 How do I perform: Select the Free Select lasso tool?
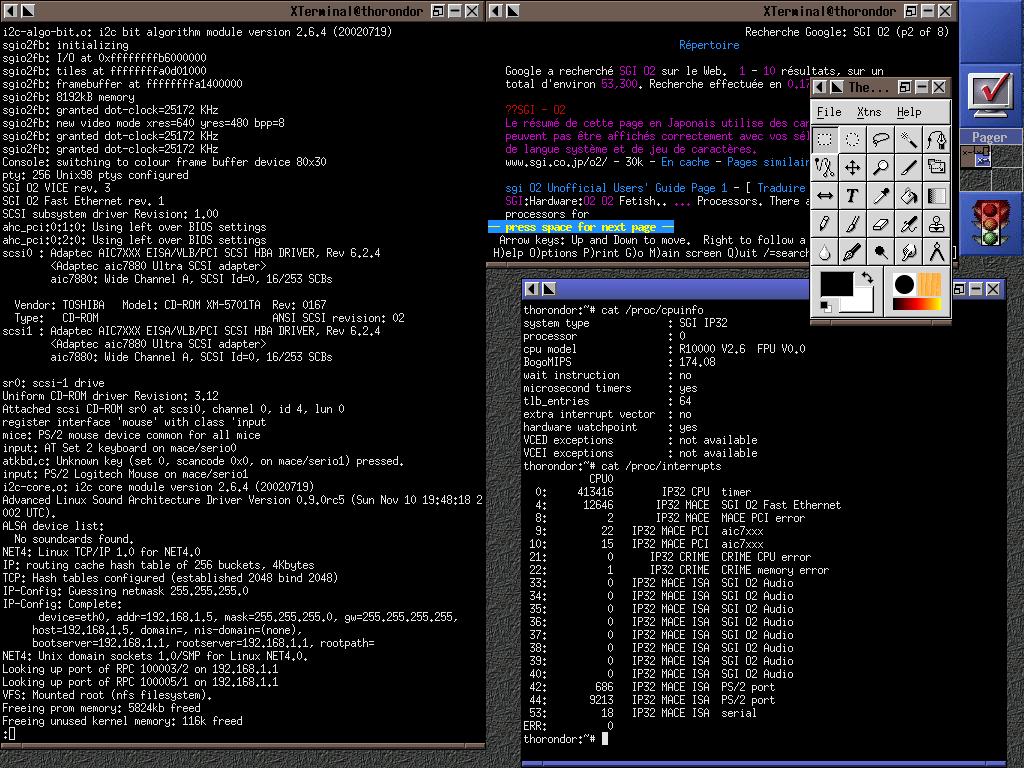pos(880,140)
